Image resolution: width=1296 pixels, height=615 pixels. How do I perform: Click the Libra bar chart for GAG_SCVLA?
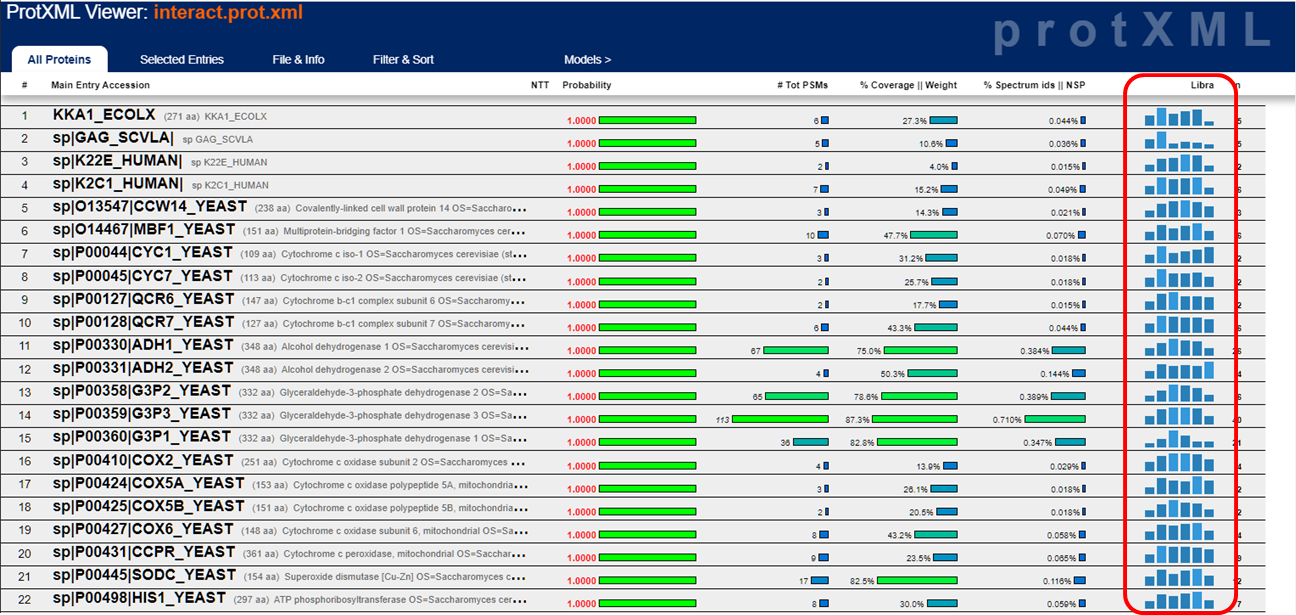pos(1179,140)
